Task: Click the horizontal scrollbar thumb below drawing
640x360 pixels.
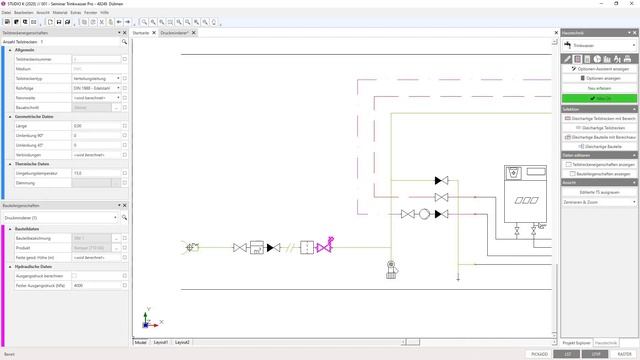Action: (412, 342)
